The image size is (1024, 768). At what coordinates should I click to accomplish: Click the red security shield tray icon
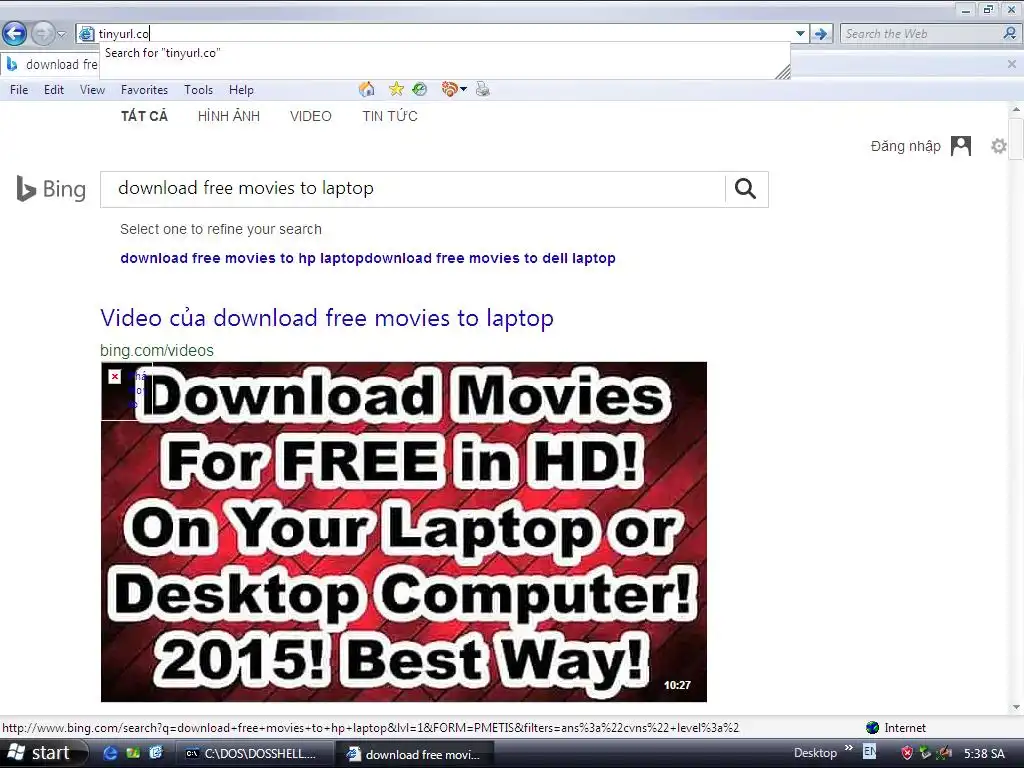click(907, 754)
